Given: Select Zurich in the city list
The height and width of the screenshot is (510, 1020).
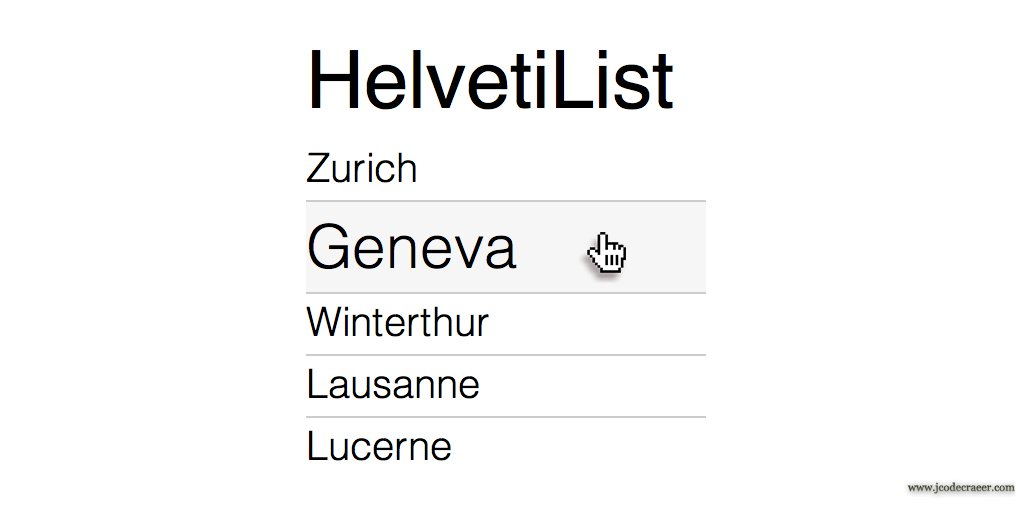Looking at the screenshot, I should pos(362,168).
